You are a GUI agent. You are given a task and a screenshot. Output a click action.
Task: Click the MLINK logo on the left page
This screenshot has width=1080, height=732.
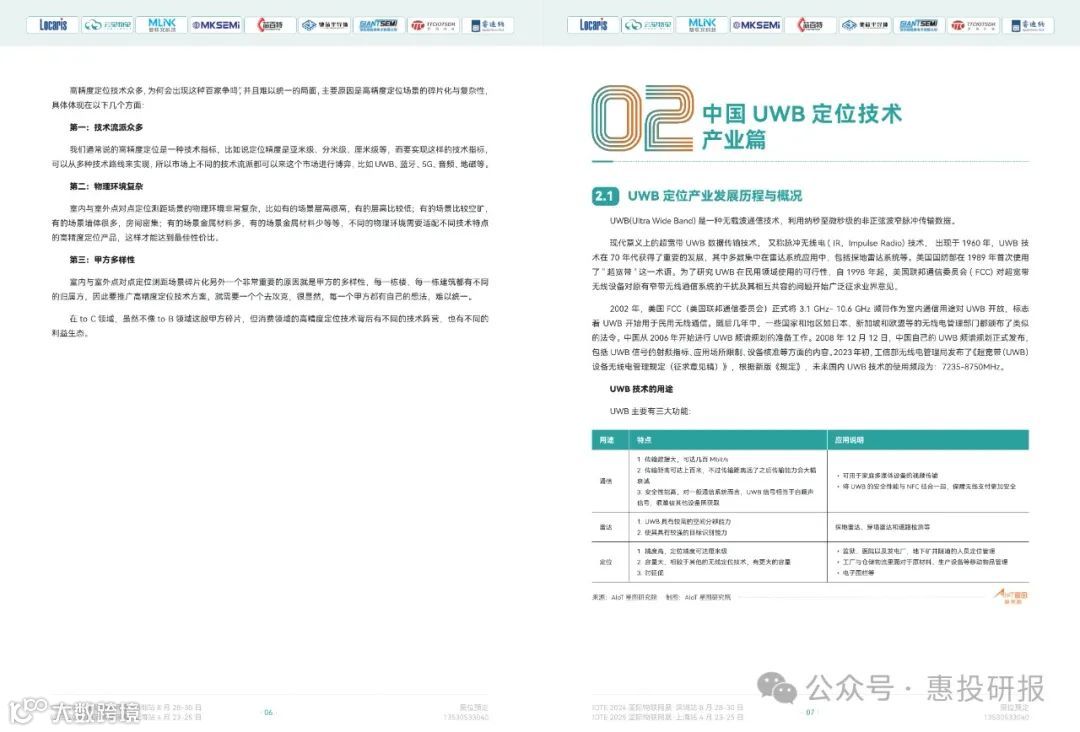(162, 25)
